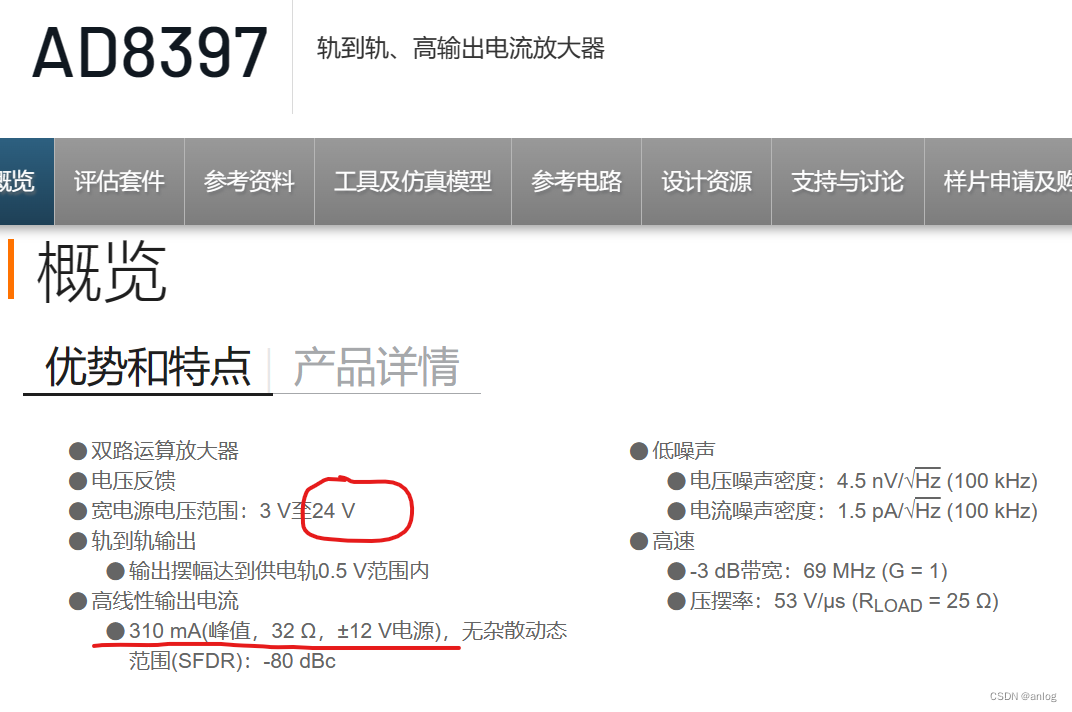Click the 轨到轨、高输出电流放大器 subtitle
Screen dimensions: 1072x712
tap(461, 49)
